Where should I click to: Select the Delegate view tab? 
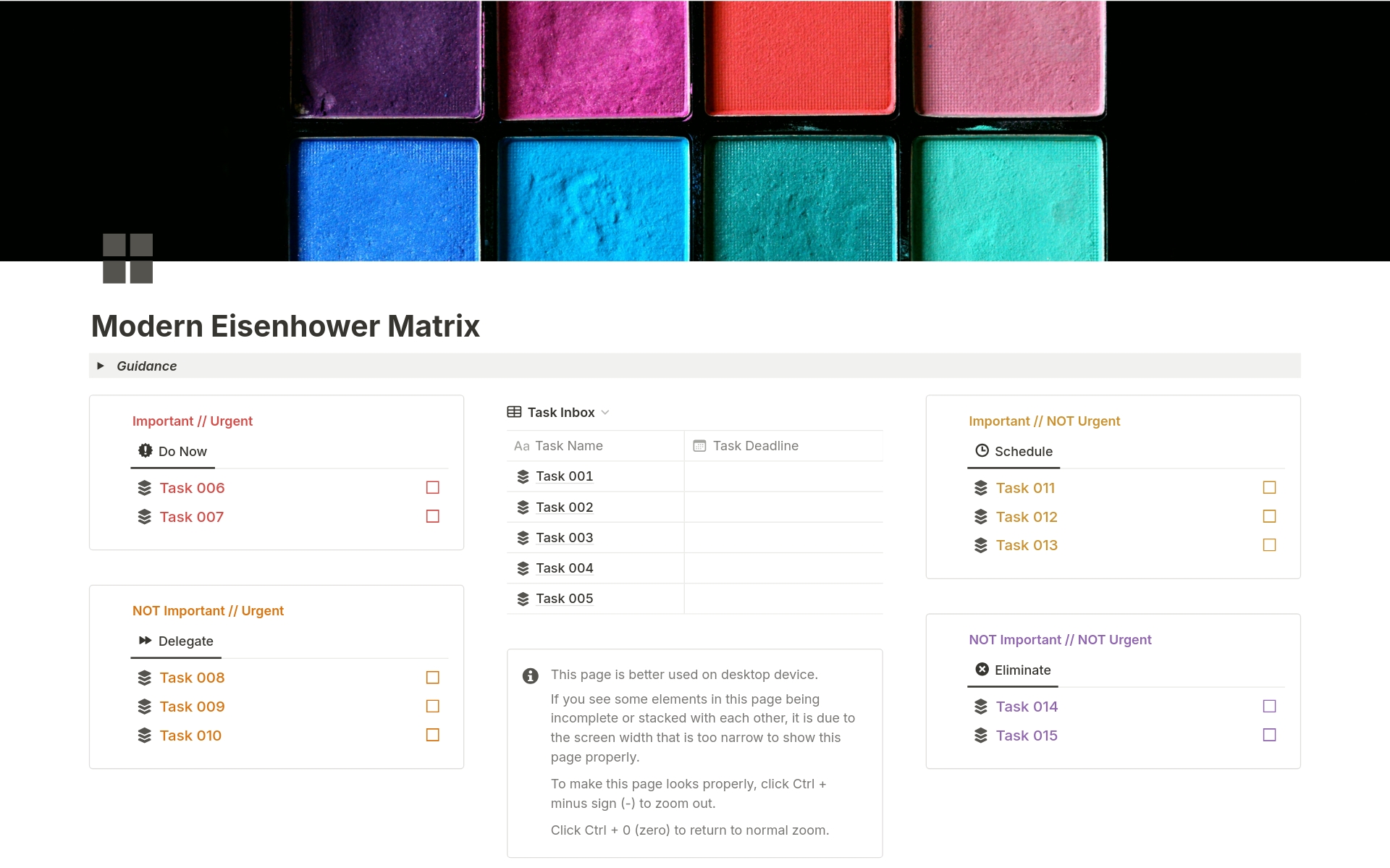[x=185, y=641]
